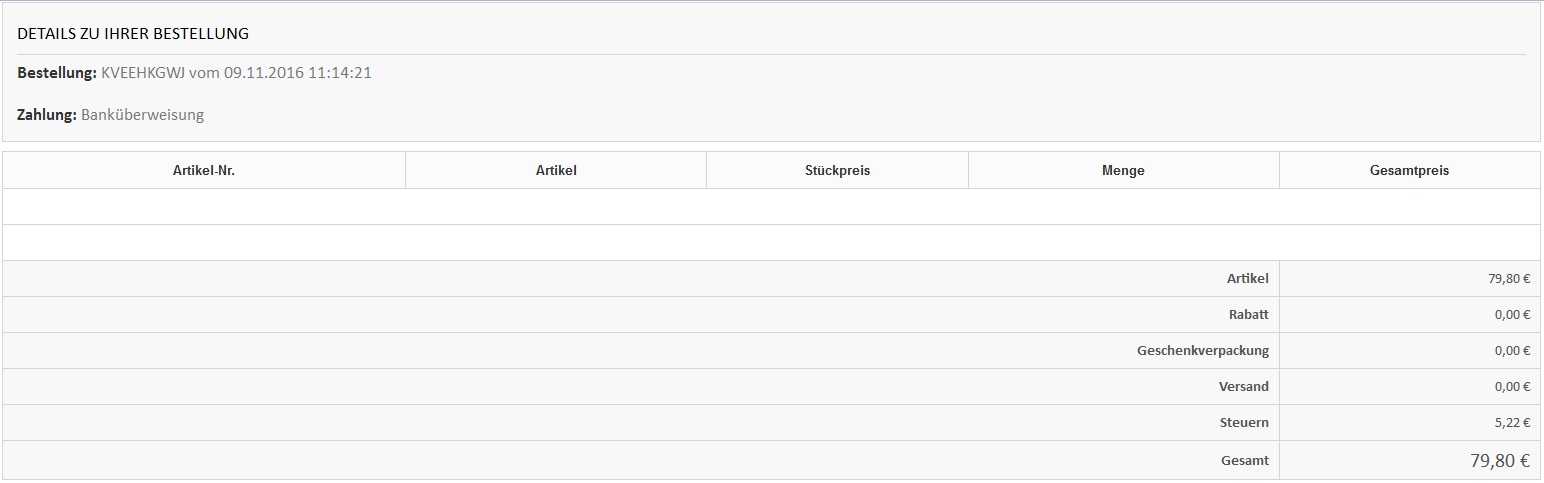This screenshot has width=1544, height=483.
Task: Click the 'Bestellung:' bold label
Action: click(x=57, y=73)
